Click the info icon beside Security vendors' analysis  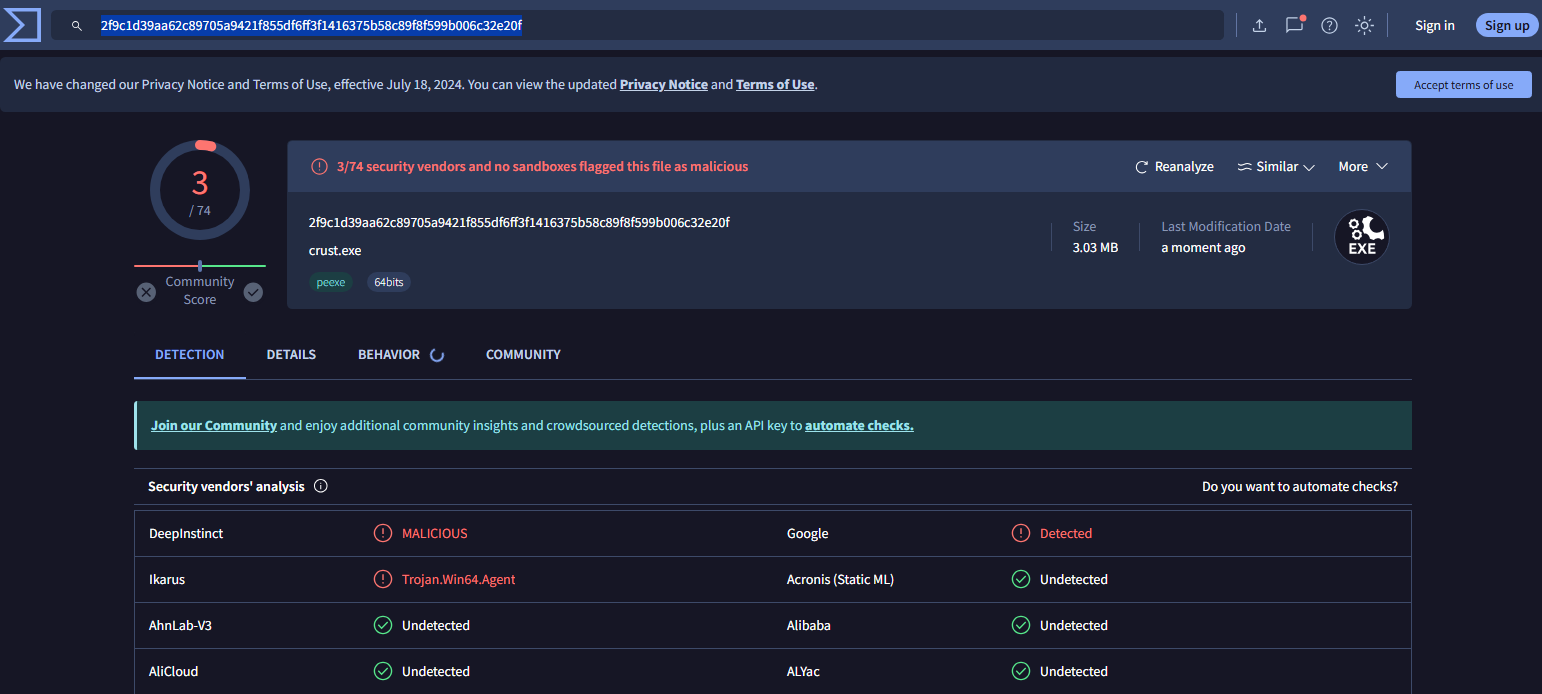(x=321, y=487)
